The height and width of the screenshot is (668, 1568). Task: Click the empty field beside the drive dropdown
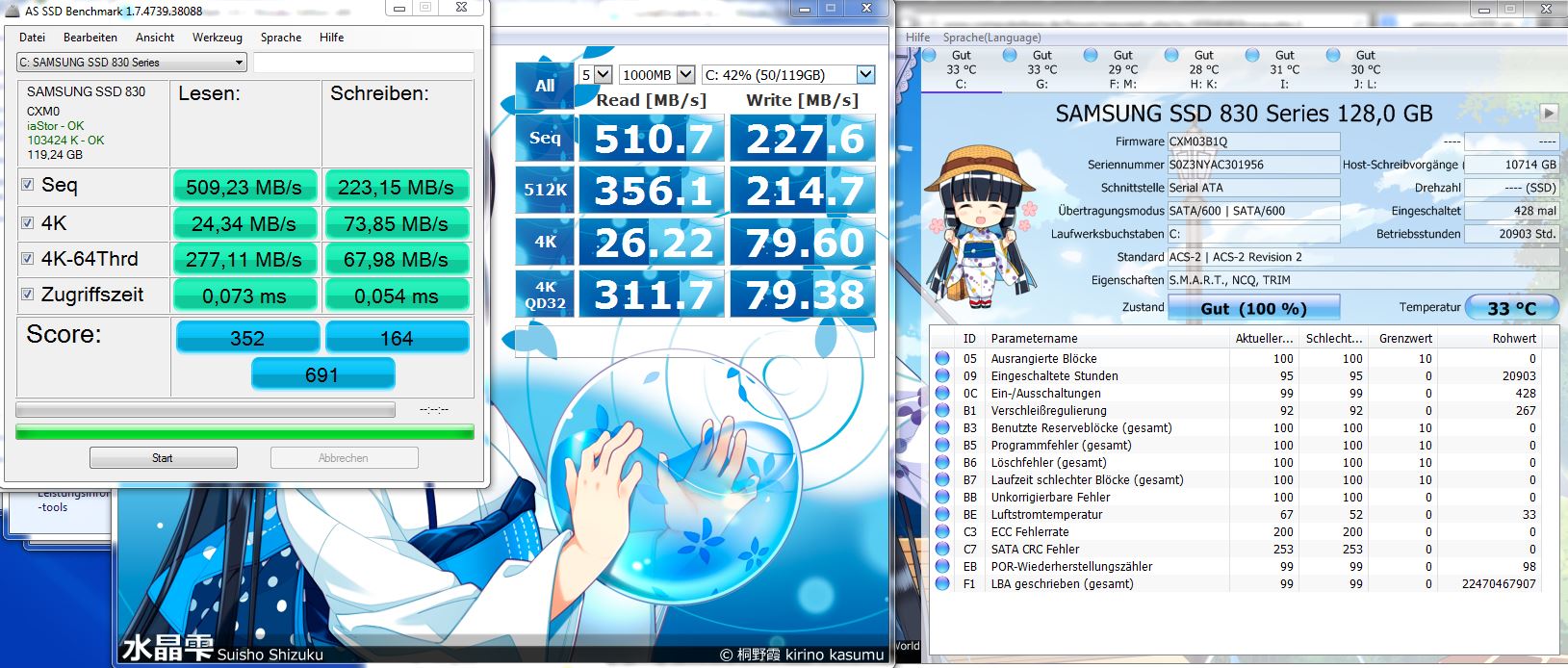click(x=364, y=63)
